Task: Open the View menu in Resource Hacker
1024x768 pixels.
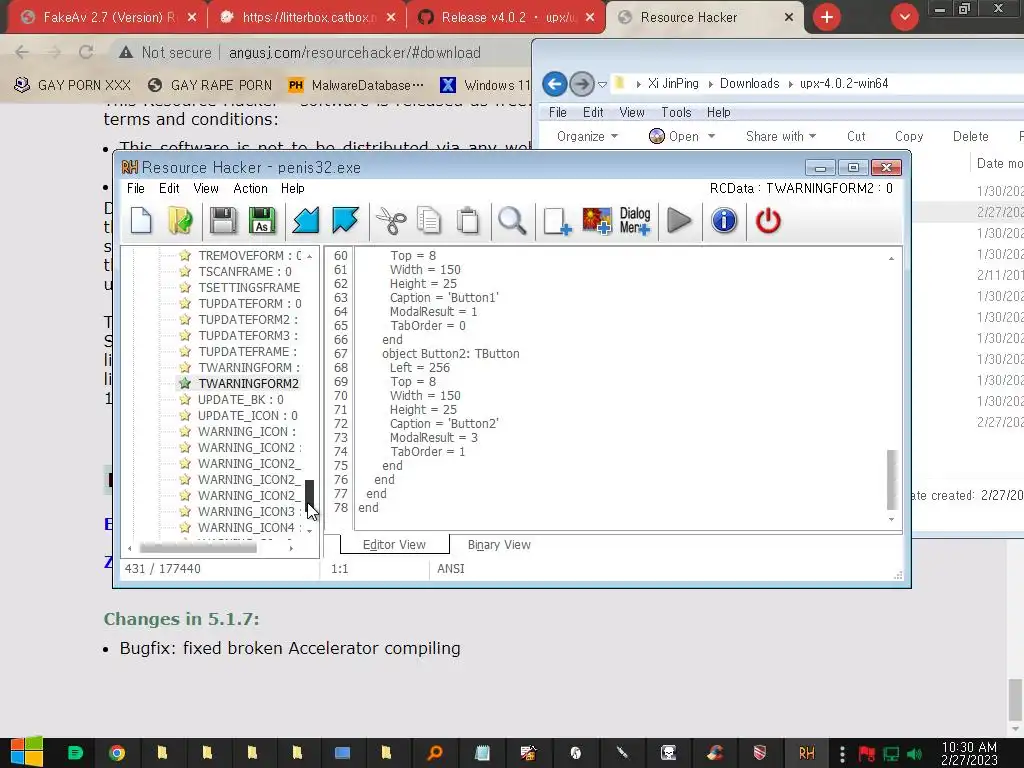Action: pos(206,188)
